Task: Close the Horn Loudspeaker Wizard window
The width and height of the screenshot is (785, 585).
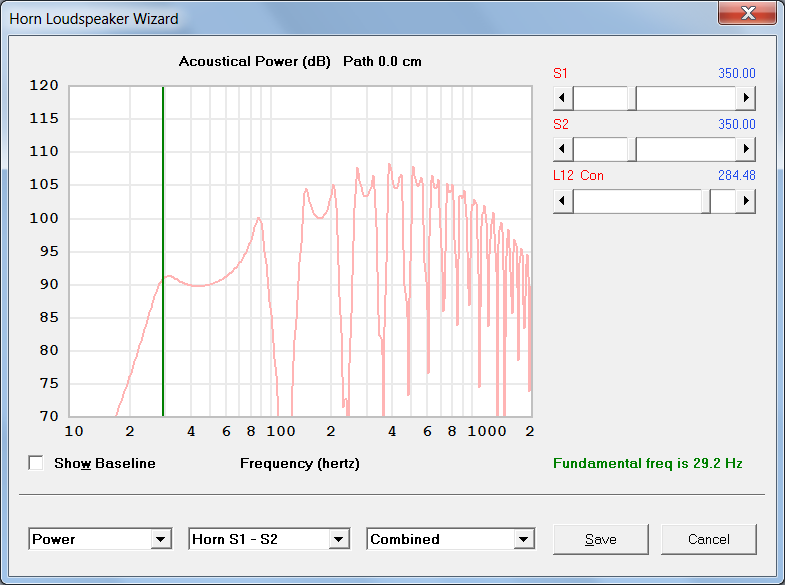Action: pos(747,13)
